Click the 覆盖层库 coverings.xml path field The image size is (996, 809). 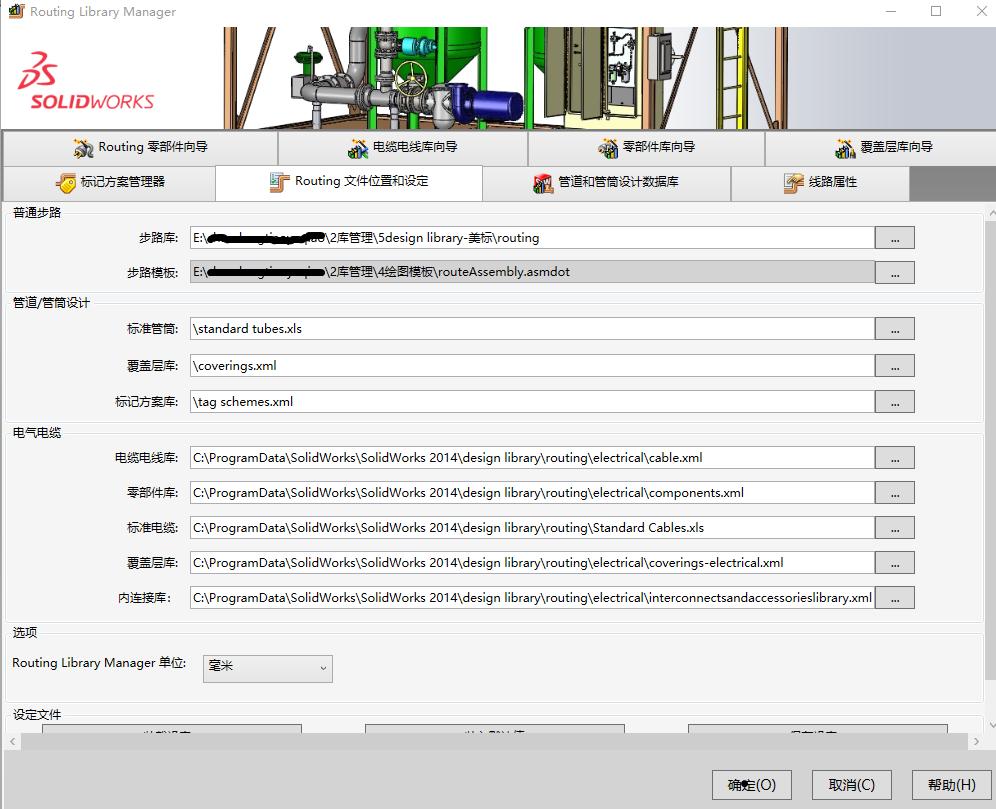pos(532,366)
